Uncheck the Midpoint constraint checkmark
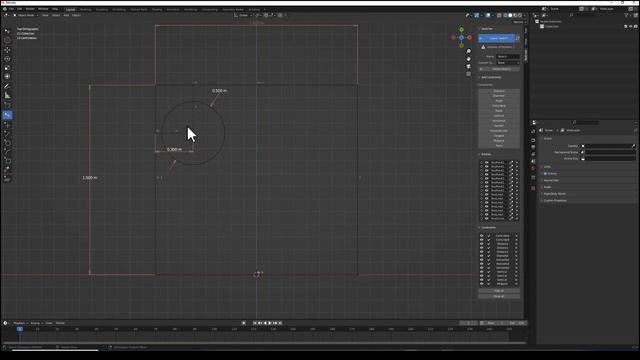Viewport: 640px width, 360px height. (489, 284)
